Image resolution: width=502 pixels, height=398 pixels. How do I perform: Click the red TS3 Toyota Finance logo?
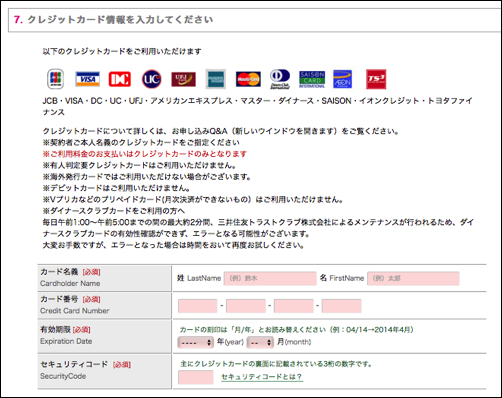coord(376,79)
